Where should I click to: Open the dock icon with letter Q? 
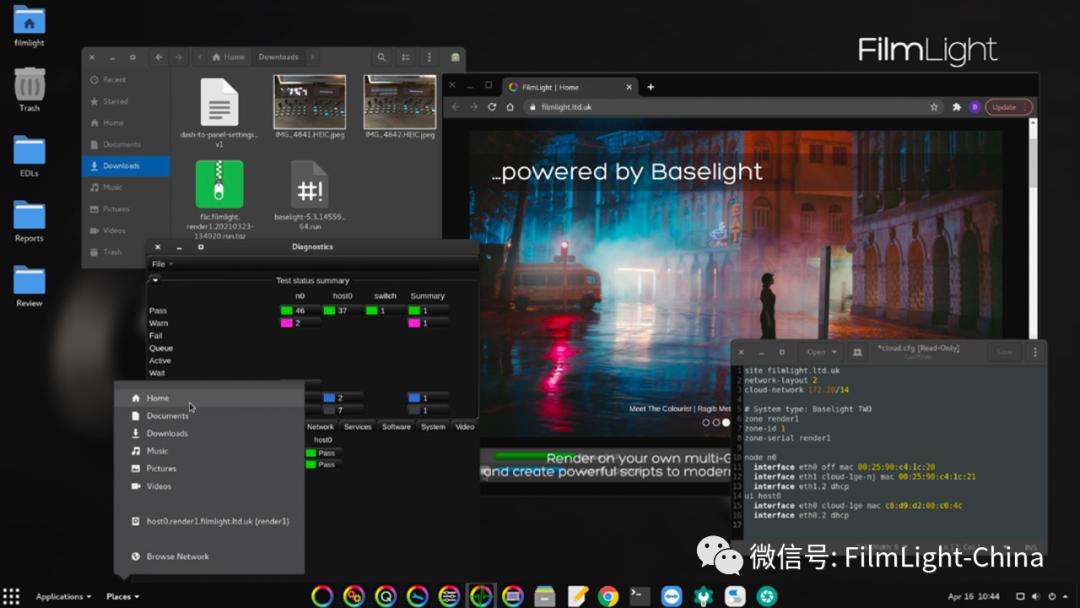[x=386, y=596]
